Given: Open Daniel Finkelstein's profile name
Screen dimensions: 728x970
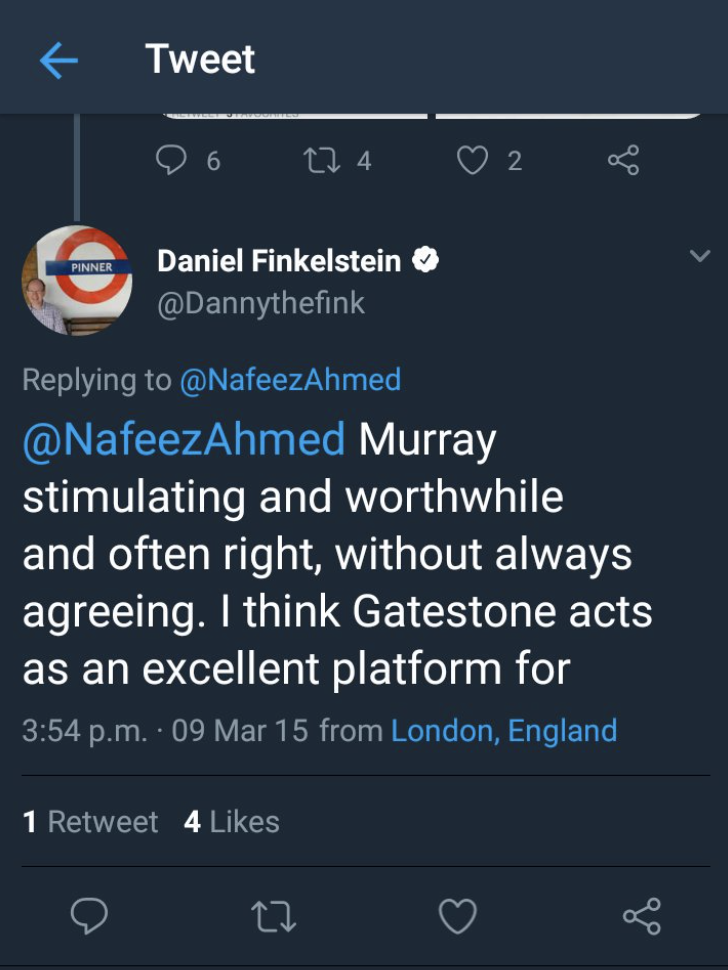Looking at the screenshot, I should (279, 261).
